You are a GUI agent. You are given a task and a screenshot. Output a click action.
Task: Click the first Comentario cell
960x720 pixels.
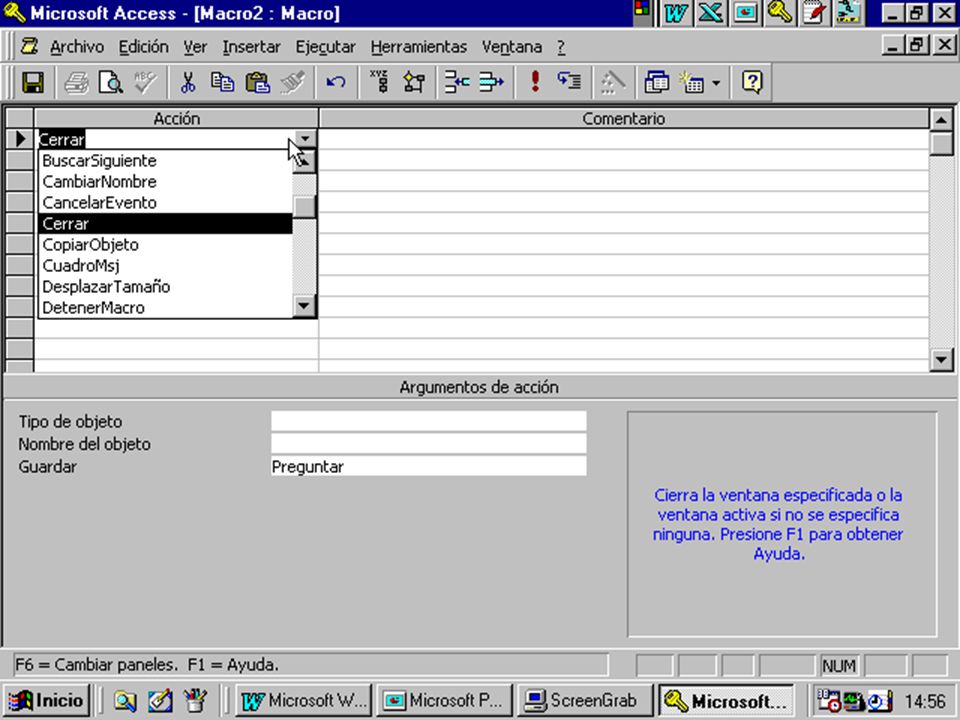click(x=623, y=139)
